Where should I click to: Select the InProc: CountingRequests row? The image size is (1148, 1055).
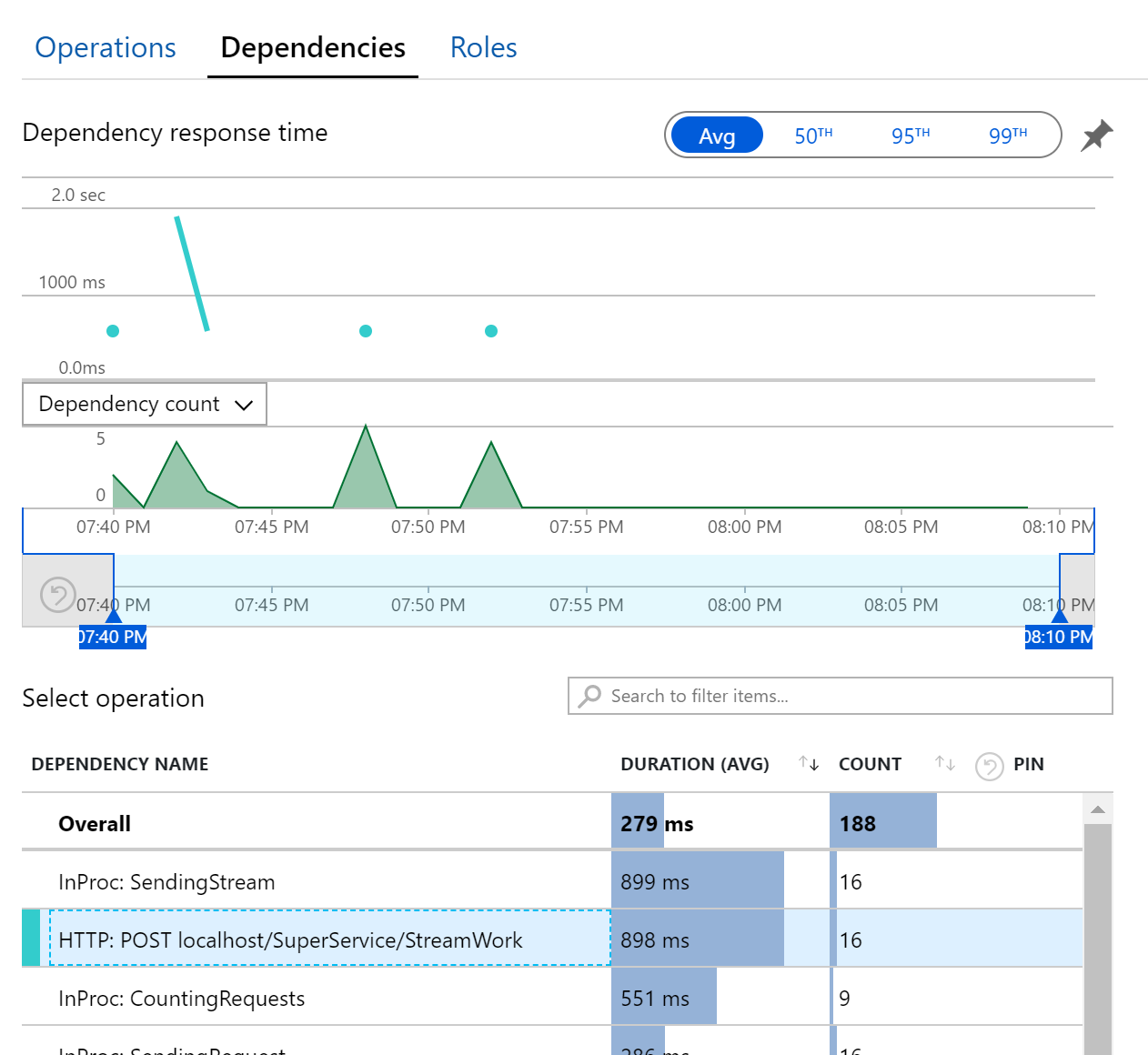pyautogui.click(x=552, y=998)
